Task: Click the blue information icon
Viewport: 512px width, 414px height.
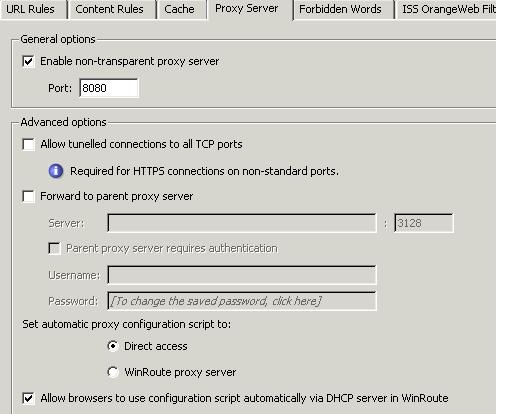Action: (x=56, y=171)
